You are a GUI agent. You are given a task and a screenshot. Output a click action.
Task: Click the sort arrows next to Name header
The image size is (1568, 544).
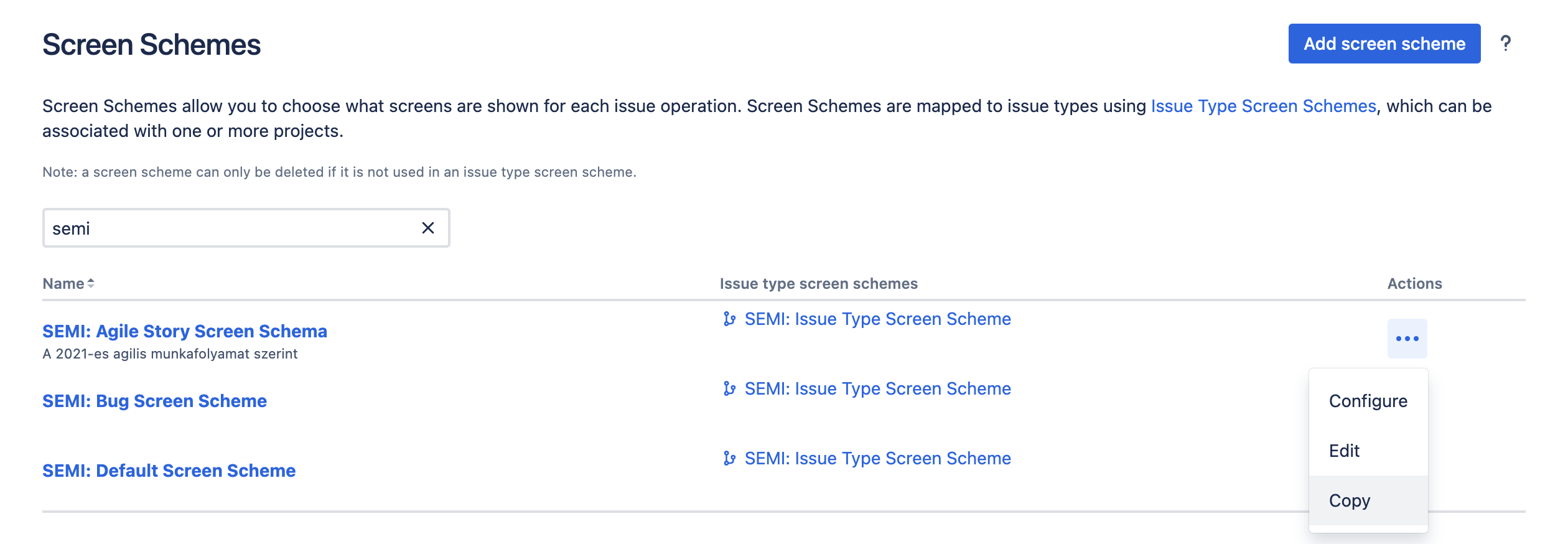91,283
